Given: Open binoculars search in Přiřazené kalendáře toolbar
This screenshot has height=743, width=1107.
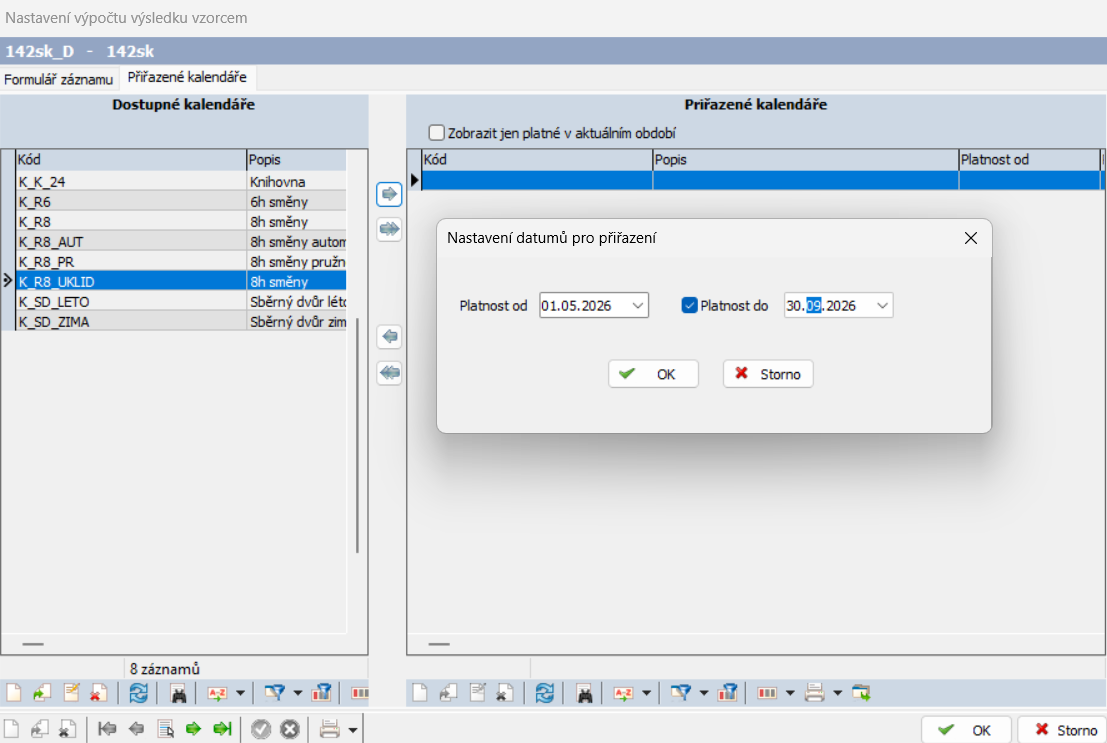Looking at the screenshot, I should click(x=585, y=693).
